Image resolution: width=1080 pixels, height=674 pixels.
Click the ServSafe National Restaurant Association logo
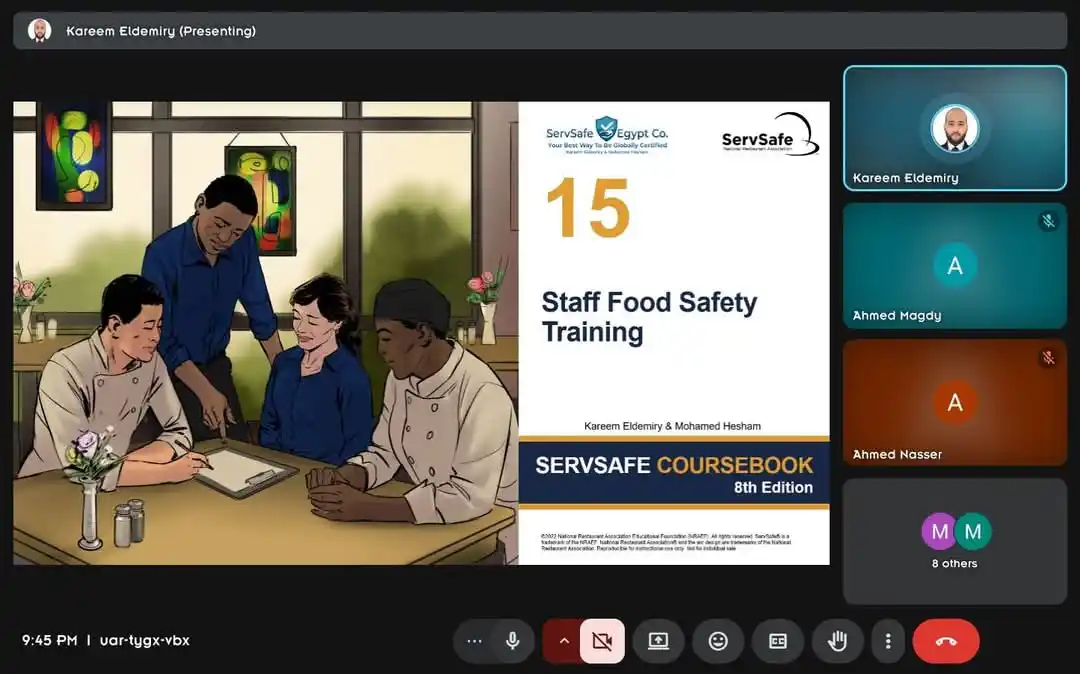point(770,135)
